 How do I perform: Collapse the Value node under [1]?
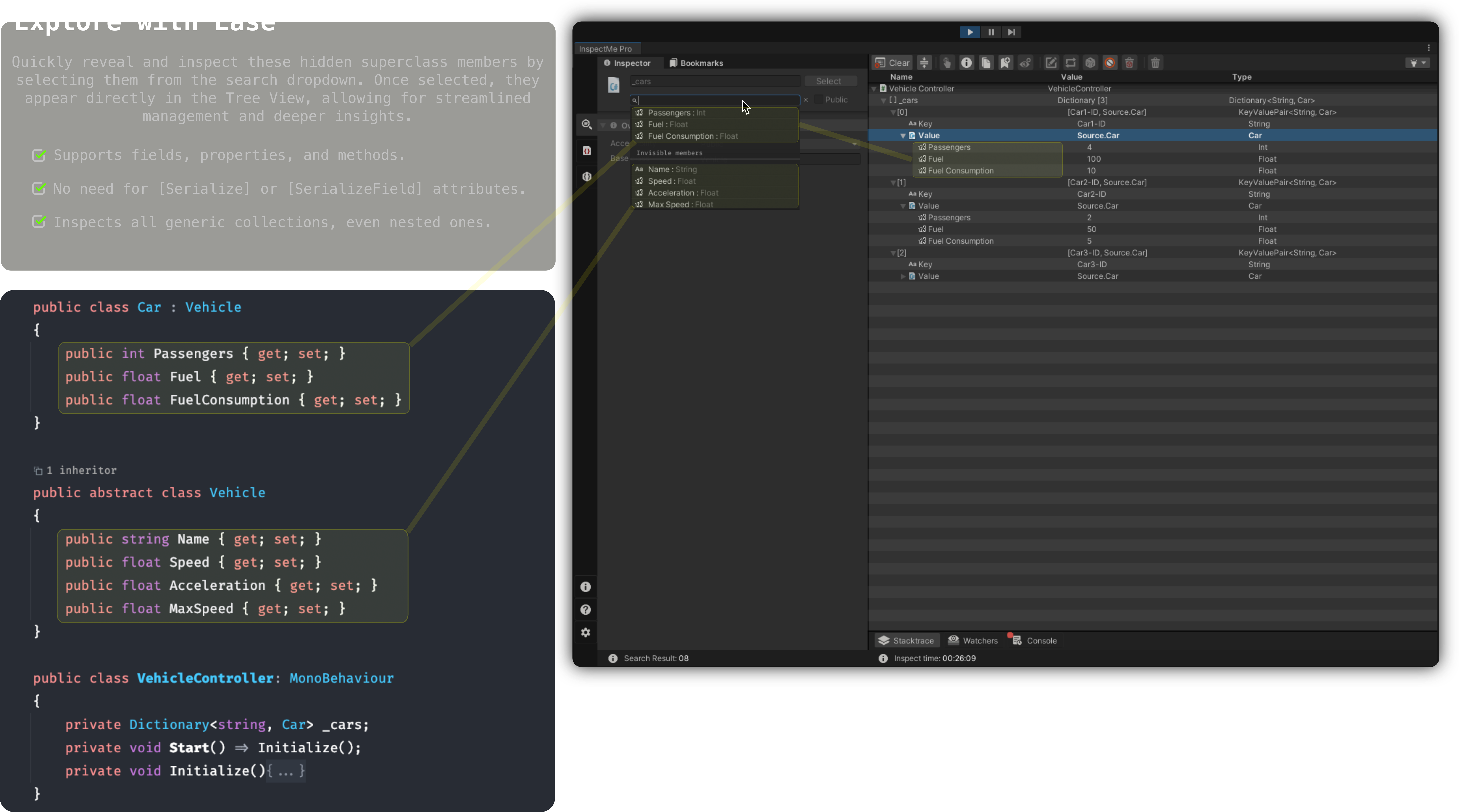tap(903, 206)
